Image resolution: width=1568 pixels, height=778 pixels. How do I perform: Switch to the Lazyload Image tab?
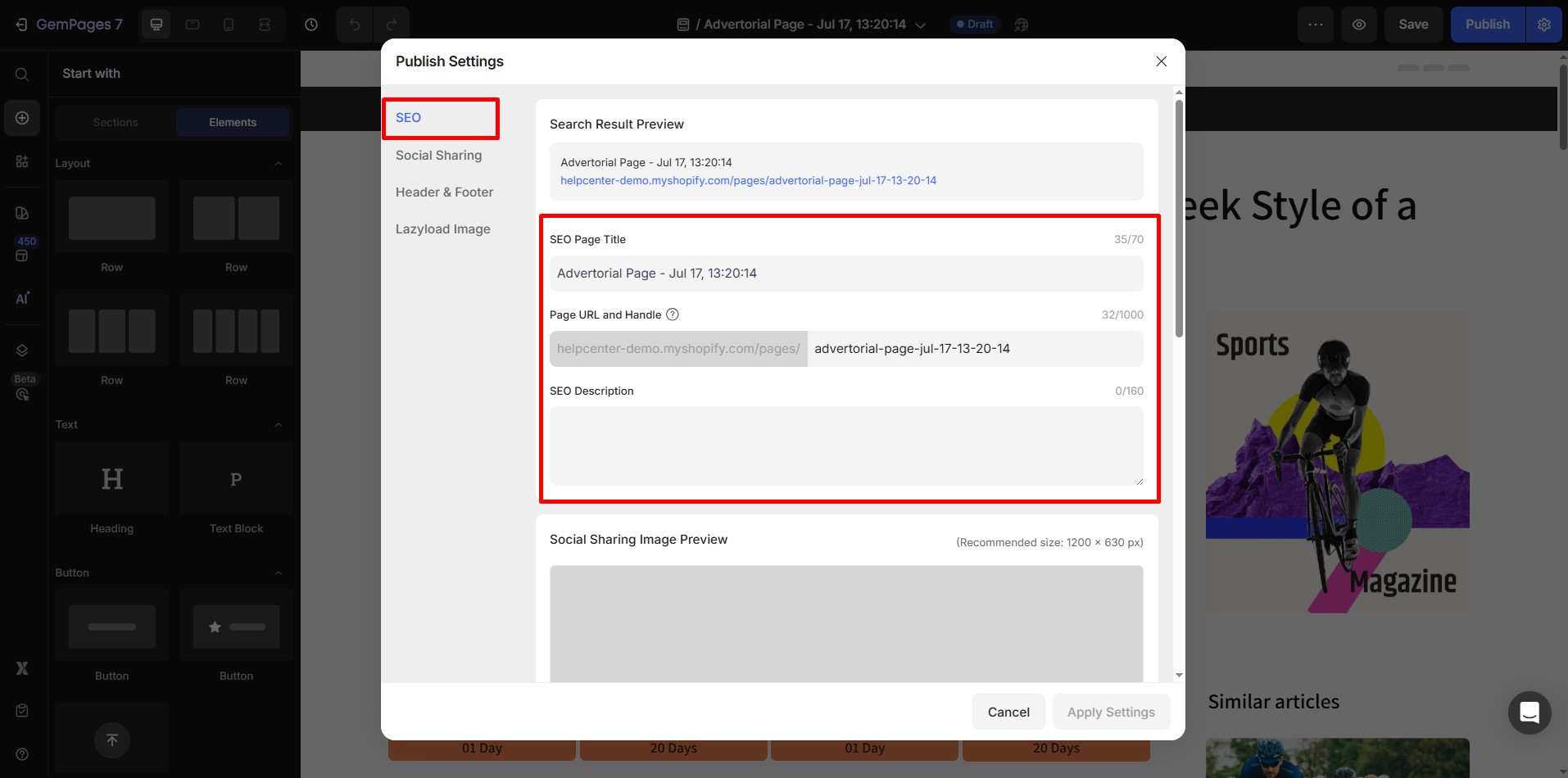442,228
